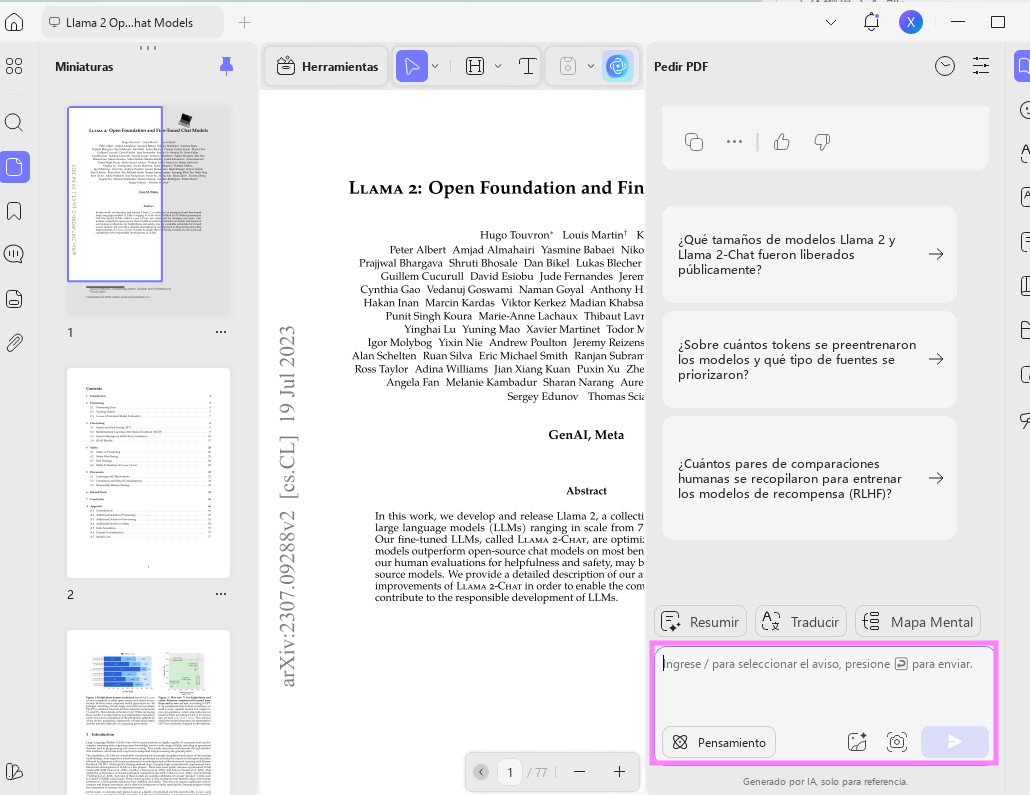Select the text T tool

pyautogui.click(x=527, y=66)
